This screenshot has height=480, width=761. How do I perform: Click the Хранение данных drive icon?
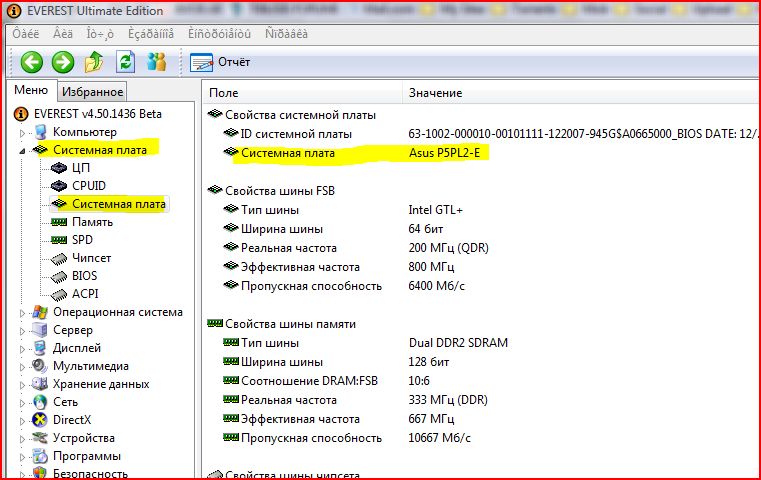[x=40, y=384]
